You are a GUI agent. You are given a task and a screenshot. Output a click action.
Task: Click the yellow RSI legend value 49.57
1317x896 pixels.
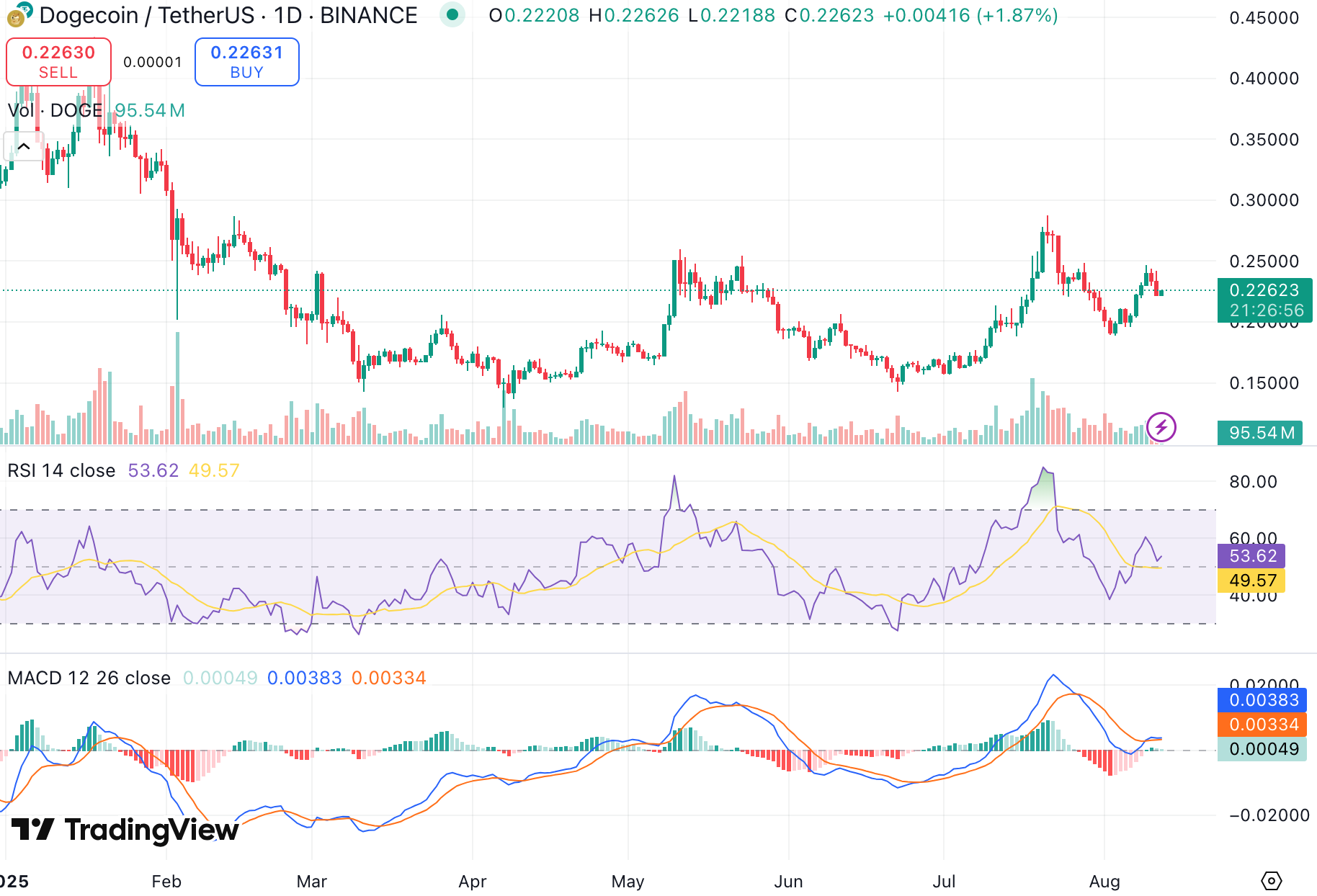214,470
